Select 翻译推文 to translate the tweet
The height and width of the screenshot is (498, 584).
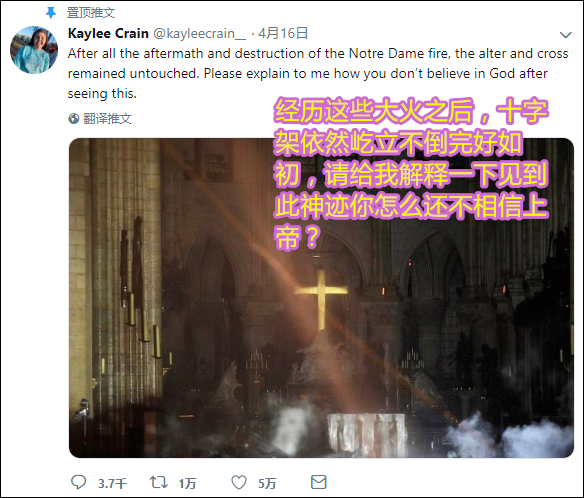pos(107,118)
